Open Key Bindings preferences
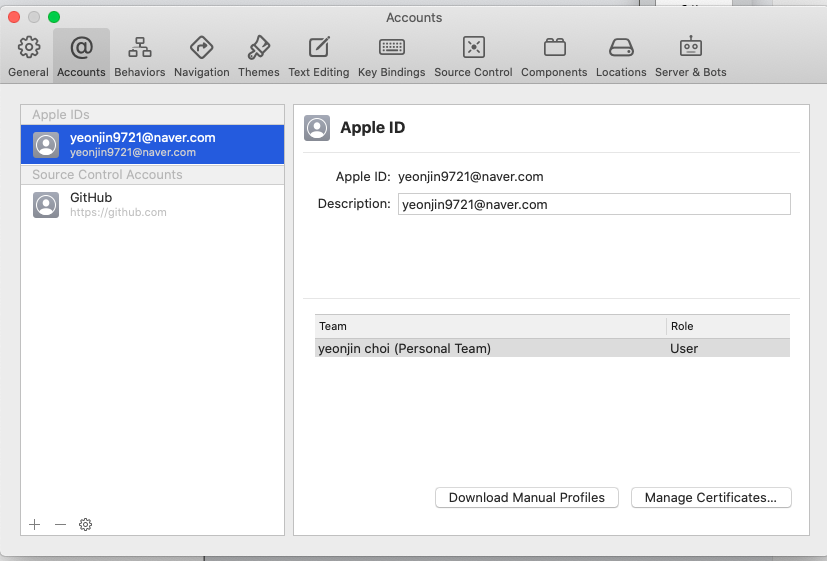 (391, 57)
